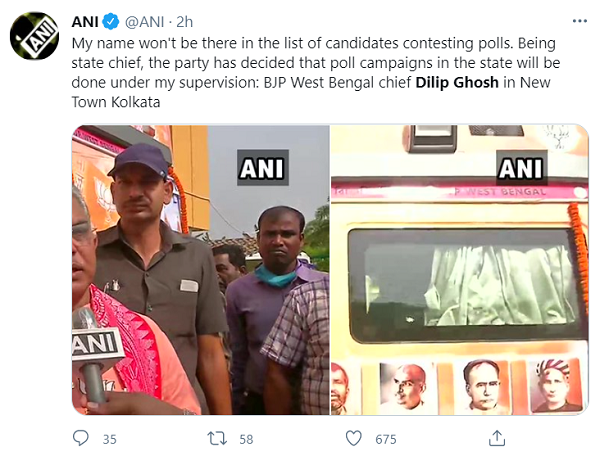
Task: Click the retweet count 58
Action: (x=244, y=439)
